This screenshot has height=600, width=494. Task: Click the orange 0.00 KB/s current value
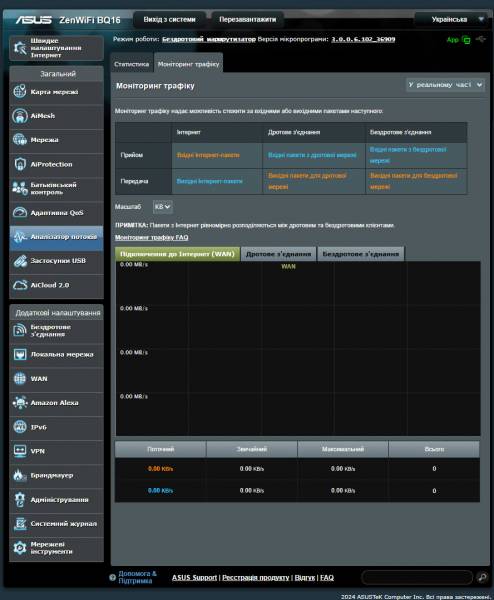pyautogui.click(x=160, y=469)
